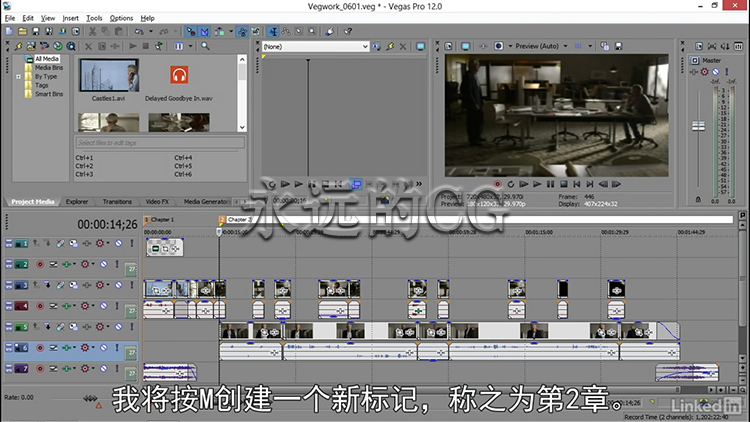750x422 pixels.
Task: Mute the Master bus
Action: (716, 72)
